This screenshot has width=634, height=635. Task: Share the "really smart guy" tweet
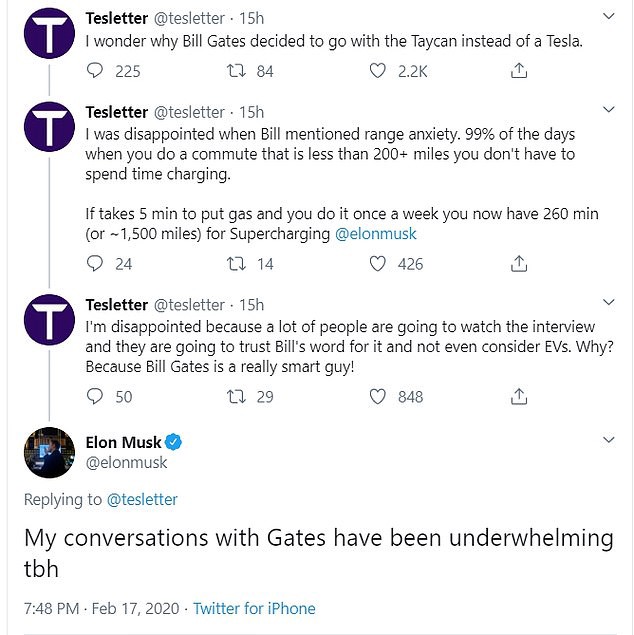519,397
